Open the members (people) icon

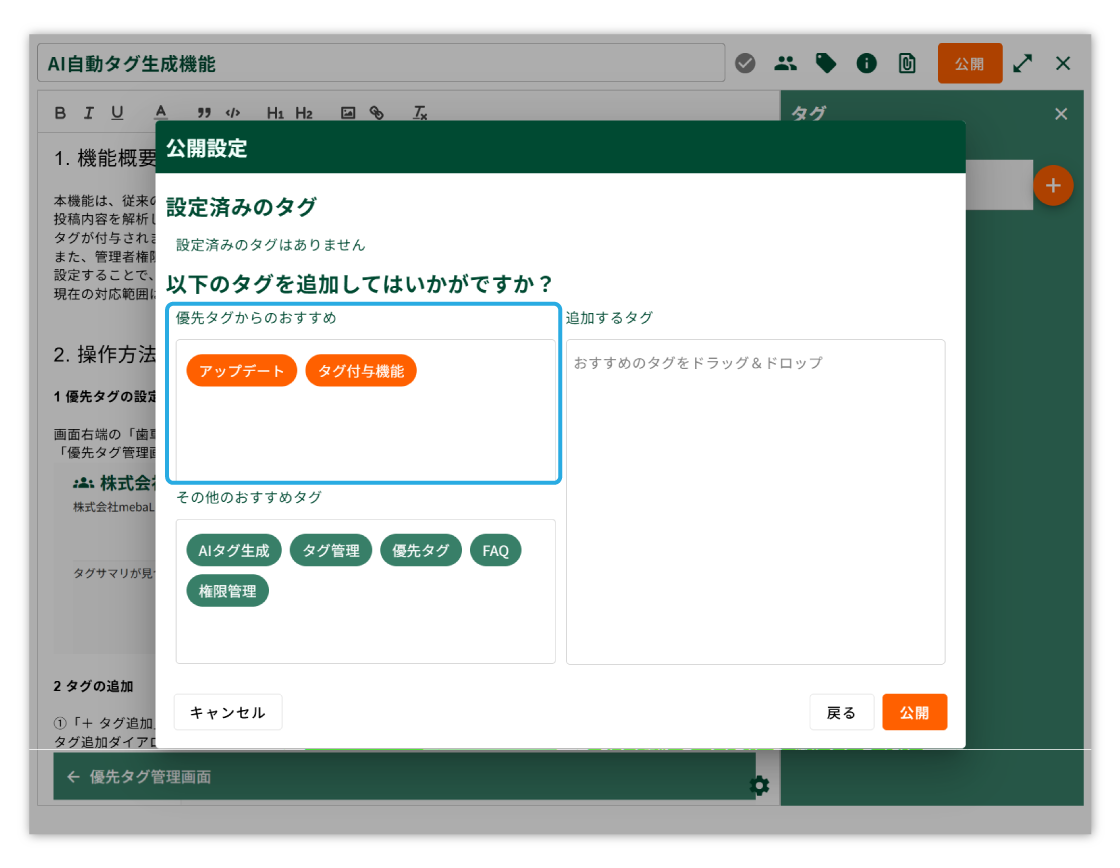[786, 64]
